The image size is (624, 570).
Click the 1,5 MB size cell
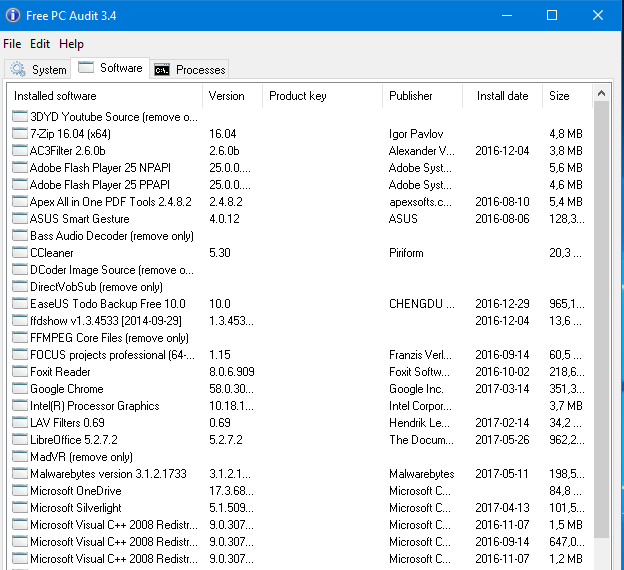(x=566, y=525)
